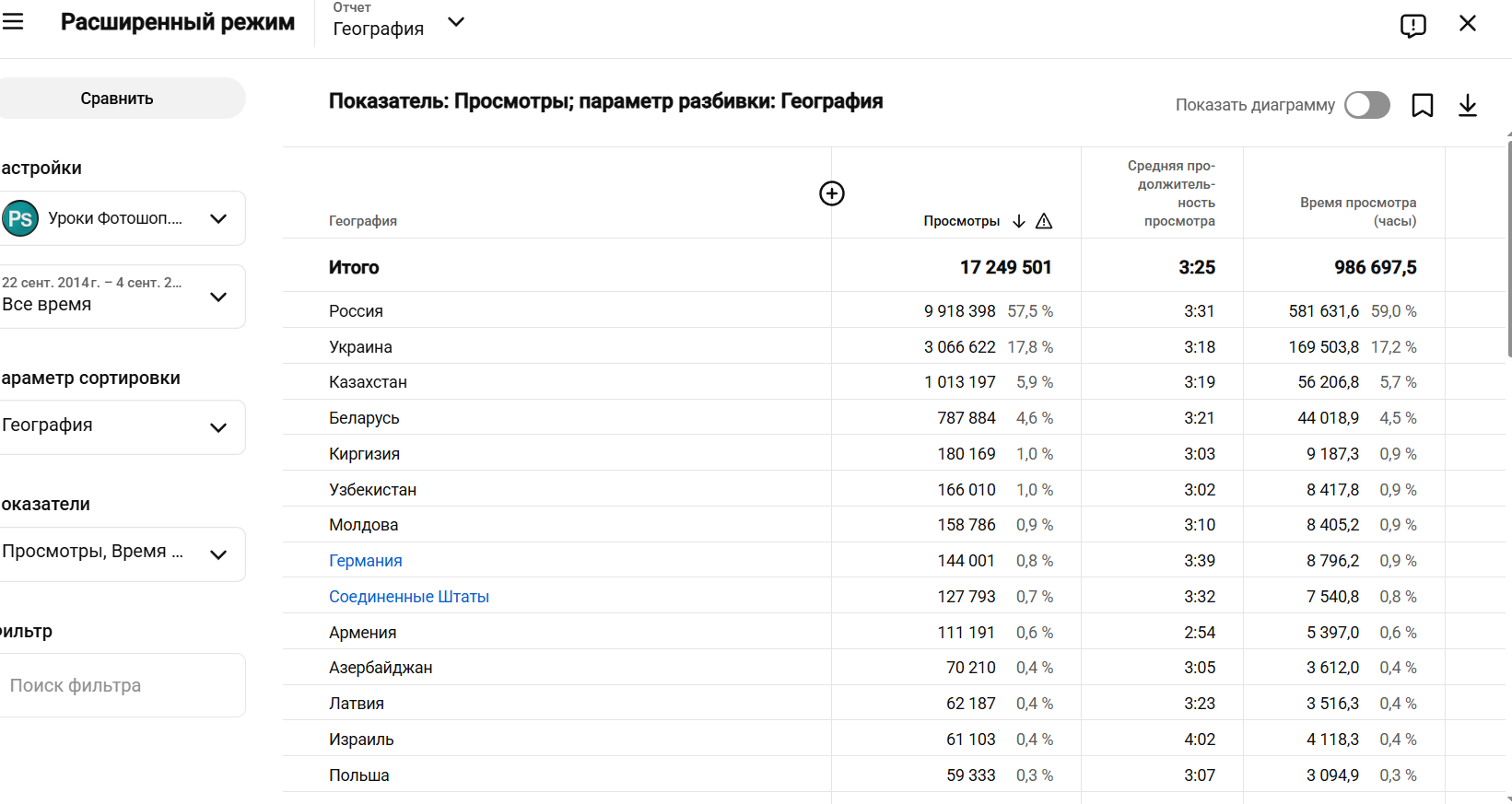This screenshot has height=804, width=1512.
Task: Open the Все время date range dropdown
Action: (121, 297)
